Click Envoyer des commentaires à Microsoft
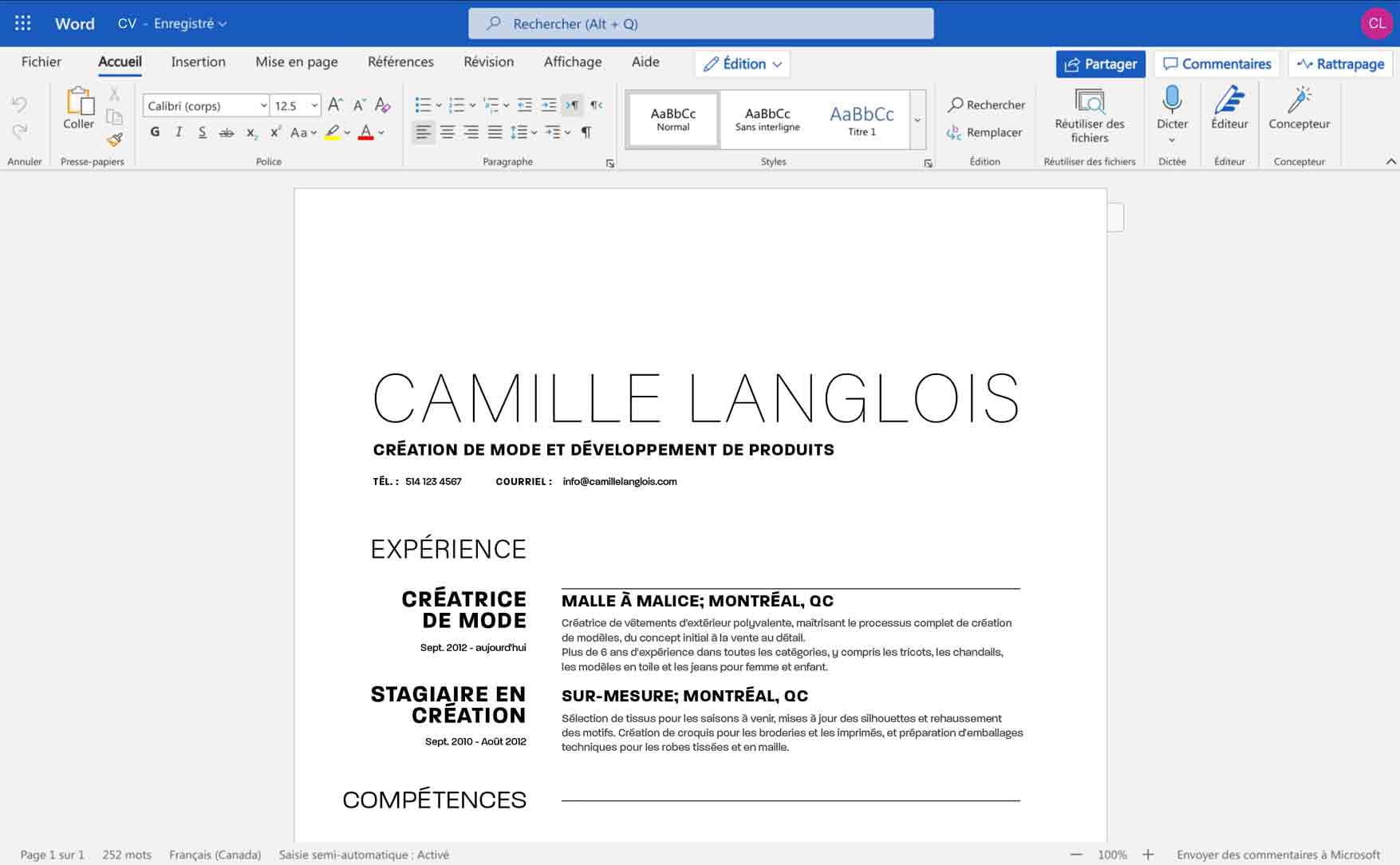1400x865 pixels. coord(1278,855)
